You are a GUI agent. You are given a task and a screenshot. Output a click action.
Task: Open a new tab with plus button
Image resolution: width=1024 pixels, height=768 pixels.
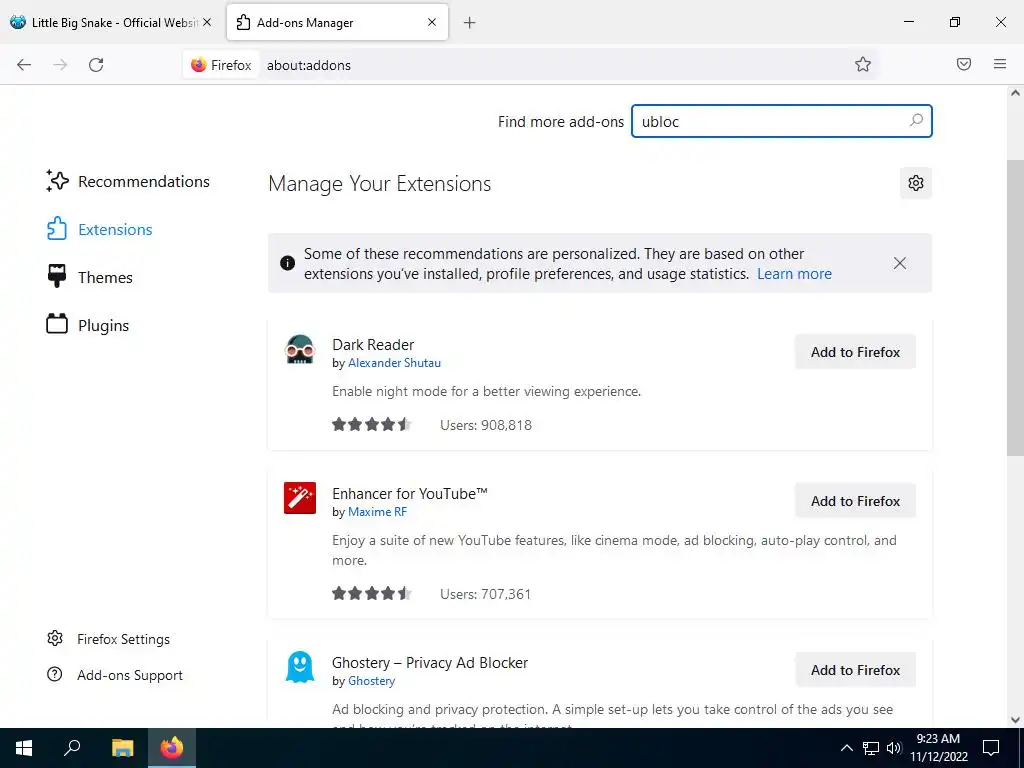(469, 23)
